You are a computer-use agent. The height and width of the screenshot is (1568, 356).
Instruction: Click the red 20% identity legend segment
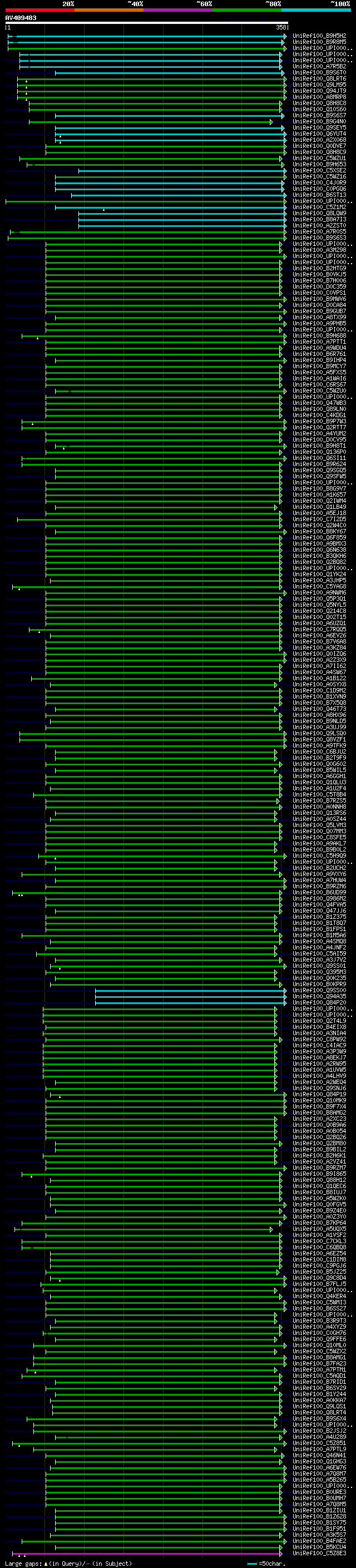39,10
